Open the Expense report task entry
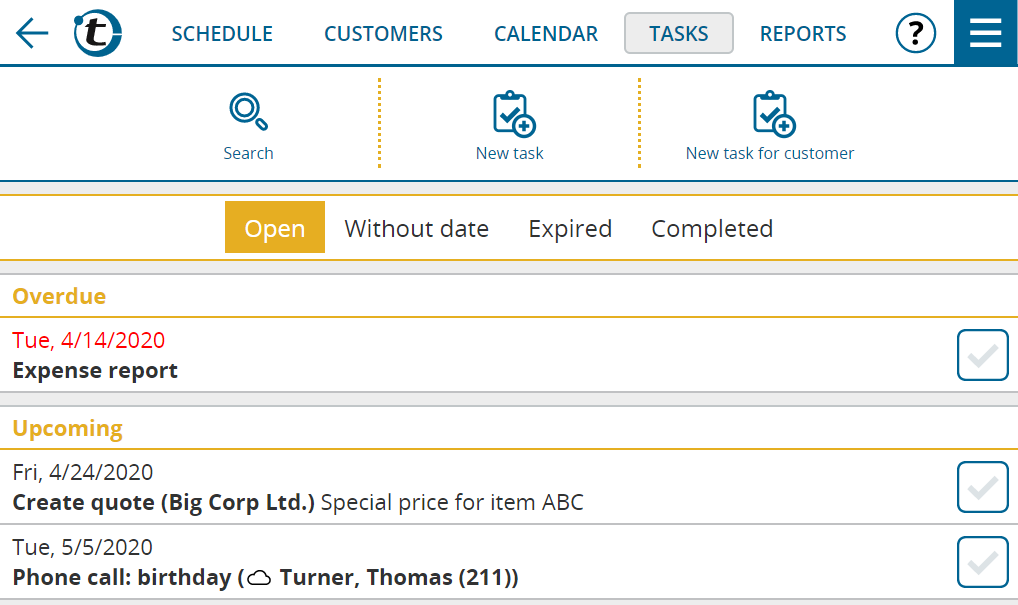The height and width of the screenshot is (605, 1018). pos(95,370)
